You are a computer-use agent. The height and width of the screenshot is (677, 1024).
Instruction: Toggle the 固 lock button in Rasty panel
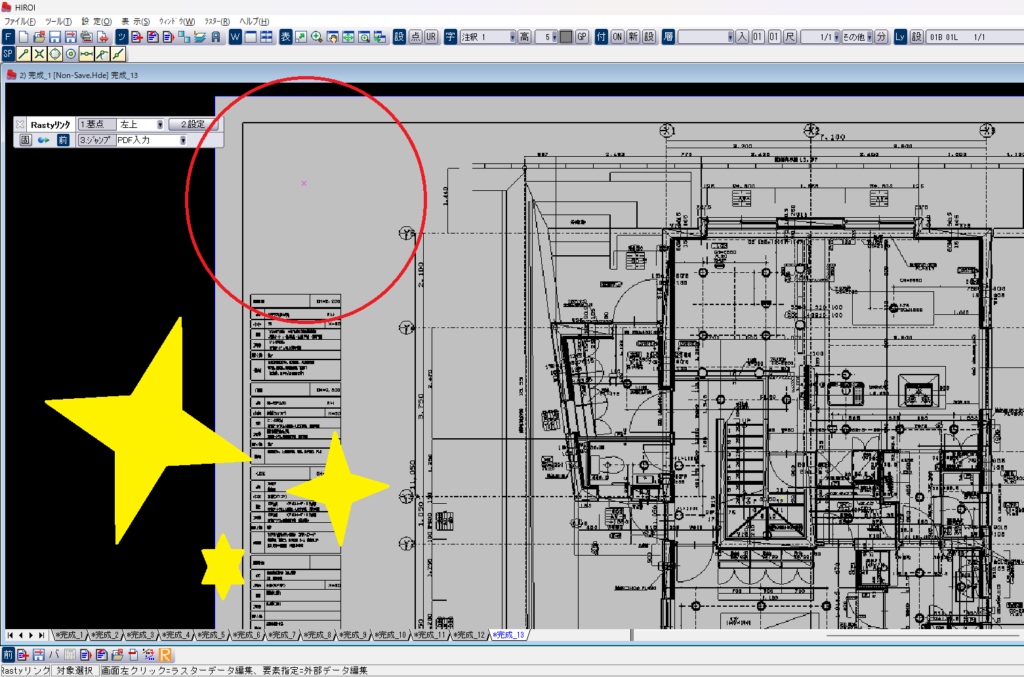tap(25, 140)
